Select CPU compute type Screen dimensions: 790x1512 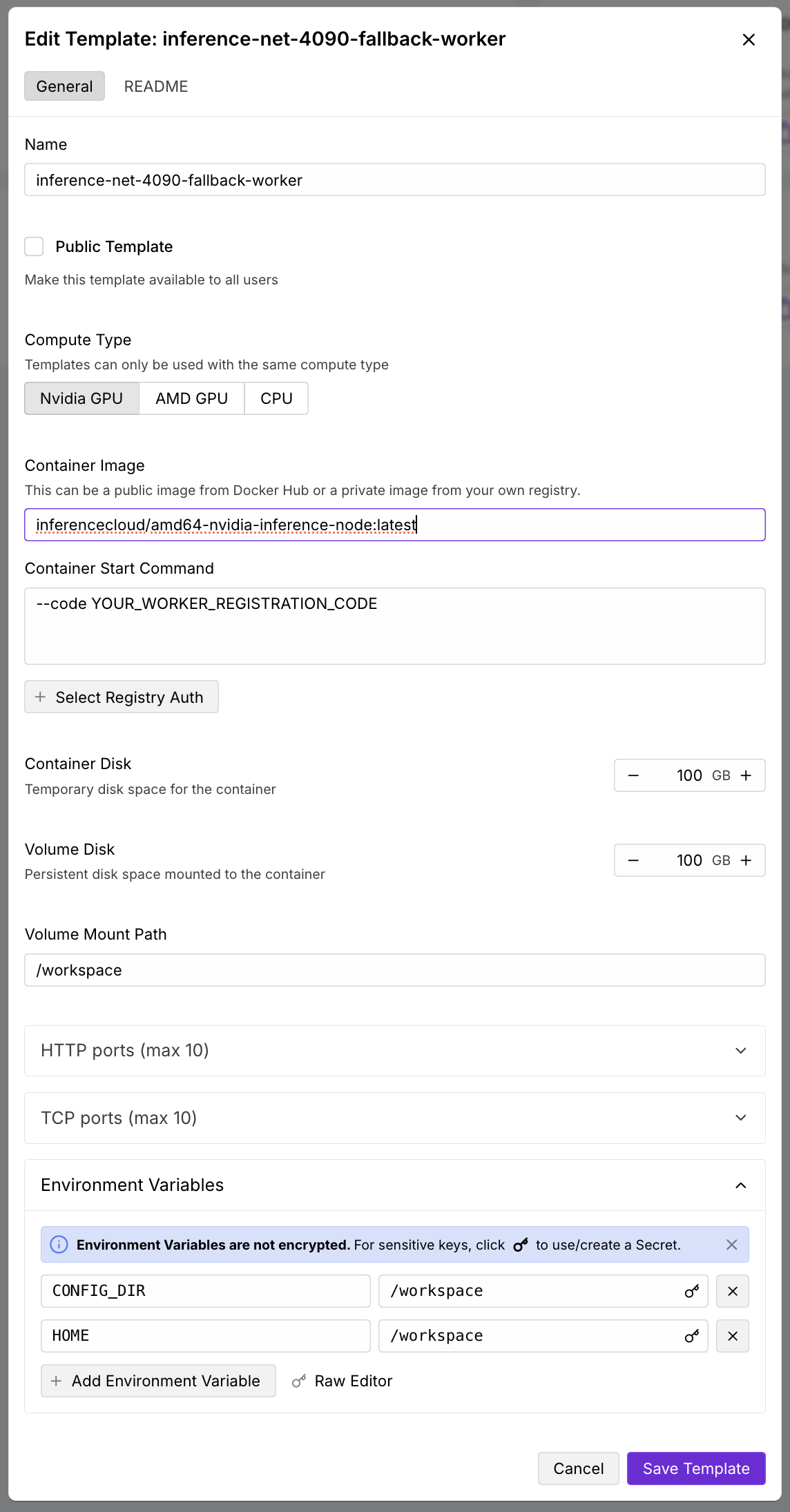(276, 398)
